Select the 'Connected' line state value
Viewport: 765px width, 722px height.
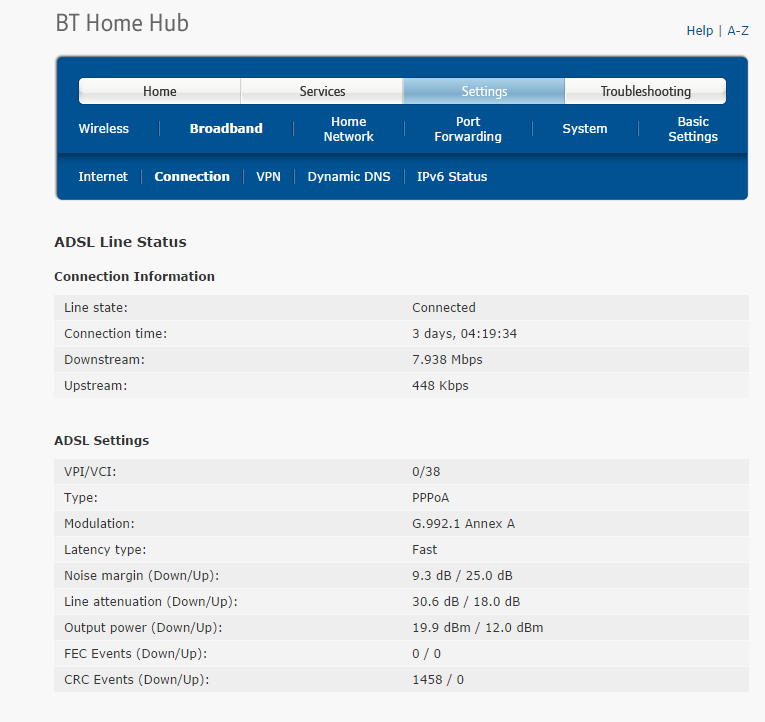[x=443, y=308]
